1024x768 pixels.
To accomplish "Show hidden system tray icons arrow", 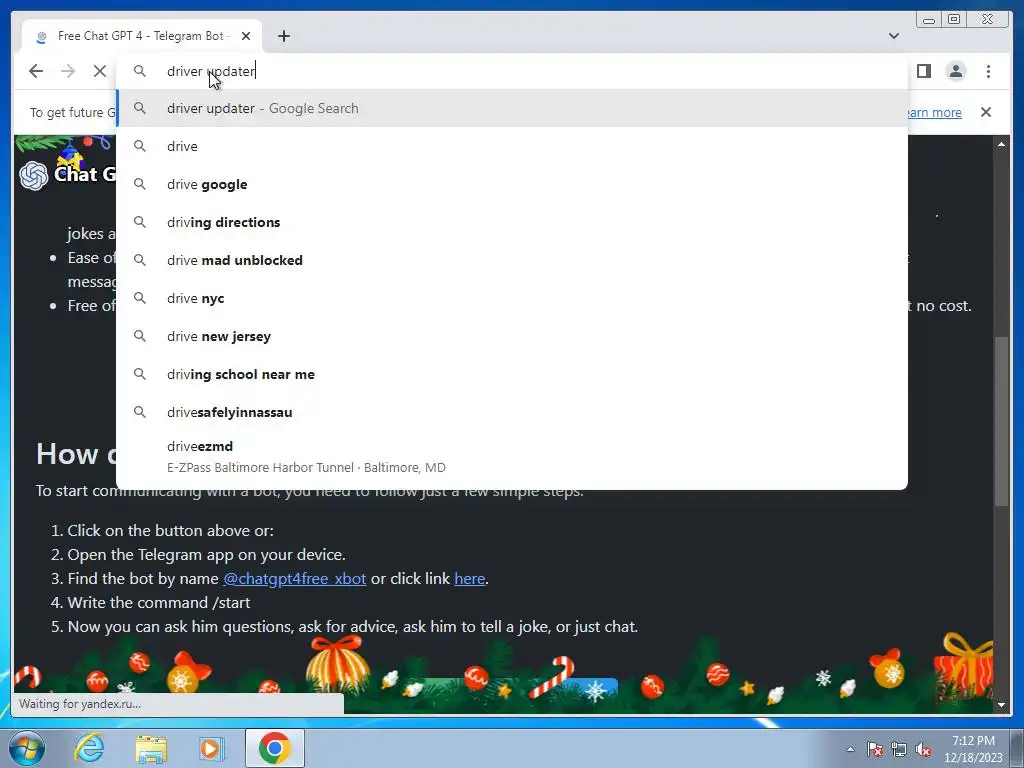I will 850,749.
